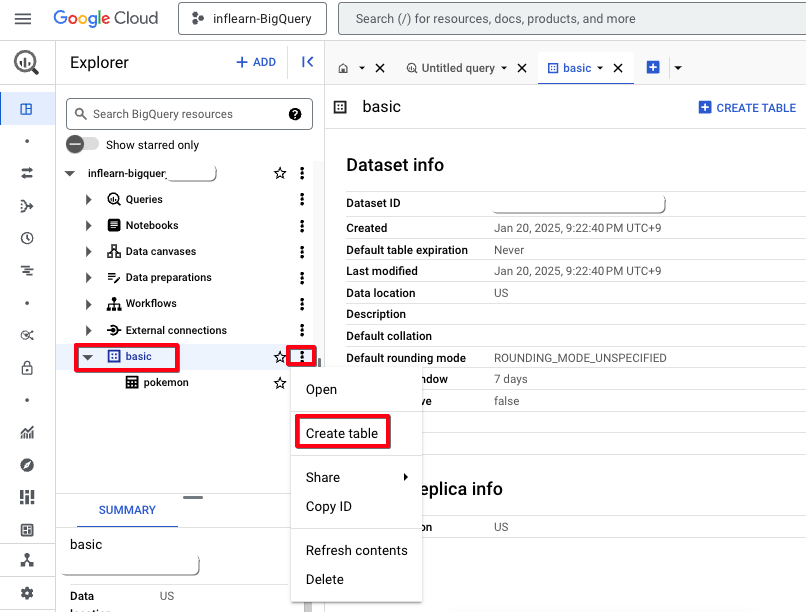Open actions menu for inflearn-bigquery project
Screen dimensions: 806x612
pos(302,173)
